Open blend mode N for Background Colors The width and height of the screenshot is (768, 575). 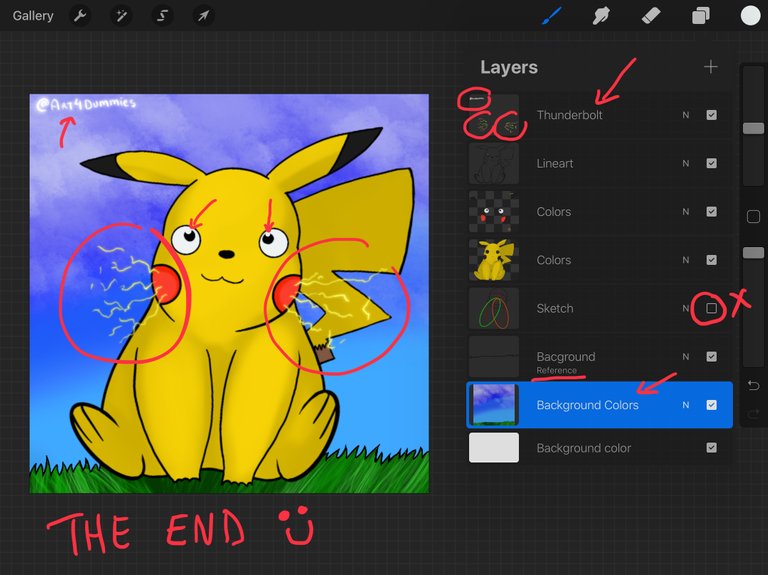686,405
